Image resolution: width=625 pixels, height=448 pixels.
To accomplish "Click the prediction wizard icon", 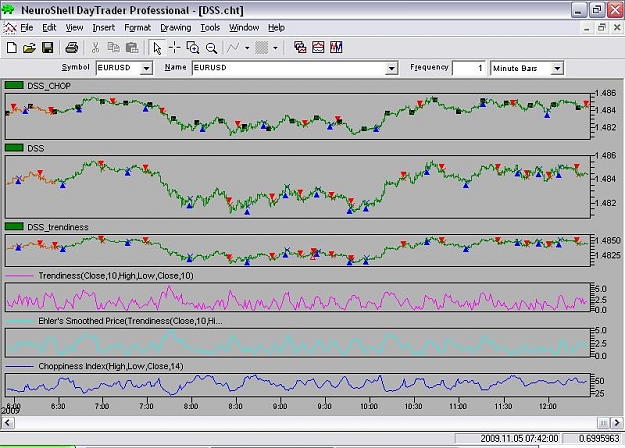I will tap(318, 48).
